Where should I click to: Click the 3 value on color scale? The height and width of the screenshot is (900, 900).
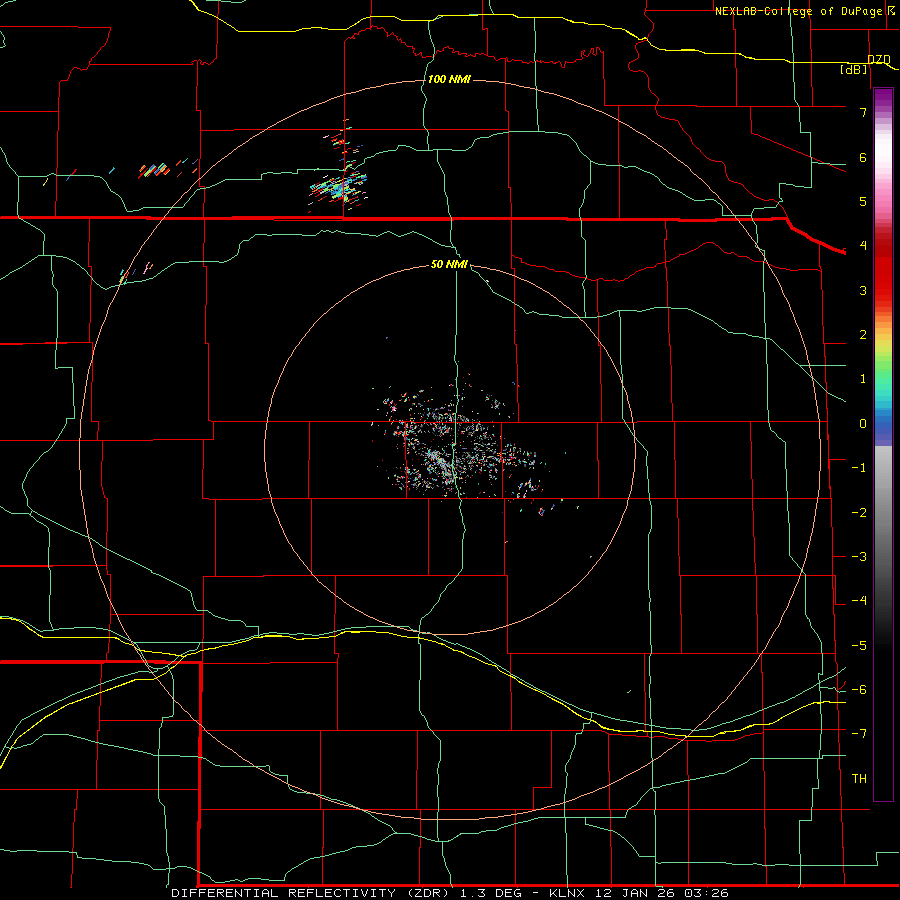click(863, 290)
